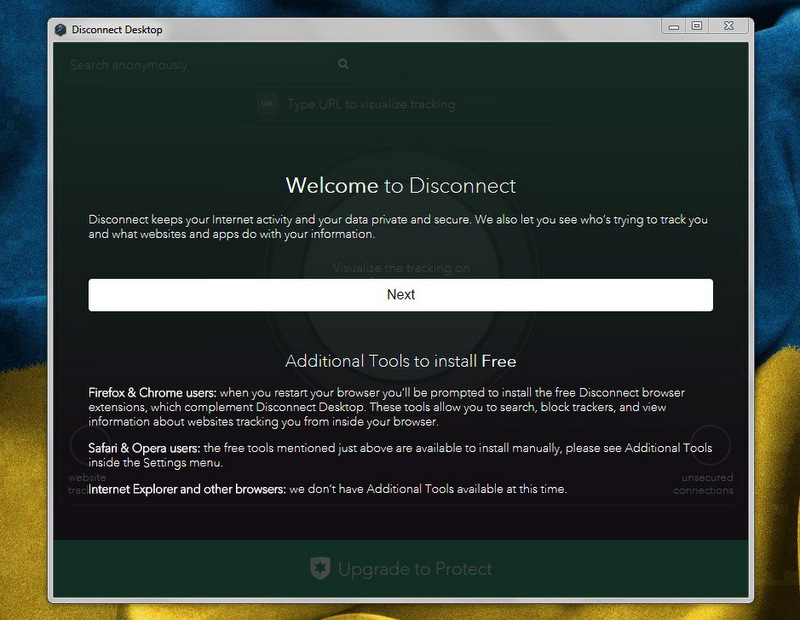Minimize the Disconnect Desktop window
This screenshot has width=800, height=620.
click(674, 26)
